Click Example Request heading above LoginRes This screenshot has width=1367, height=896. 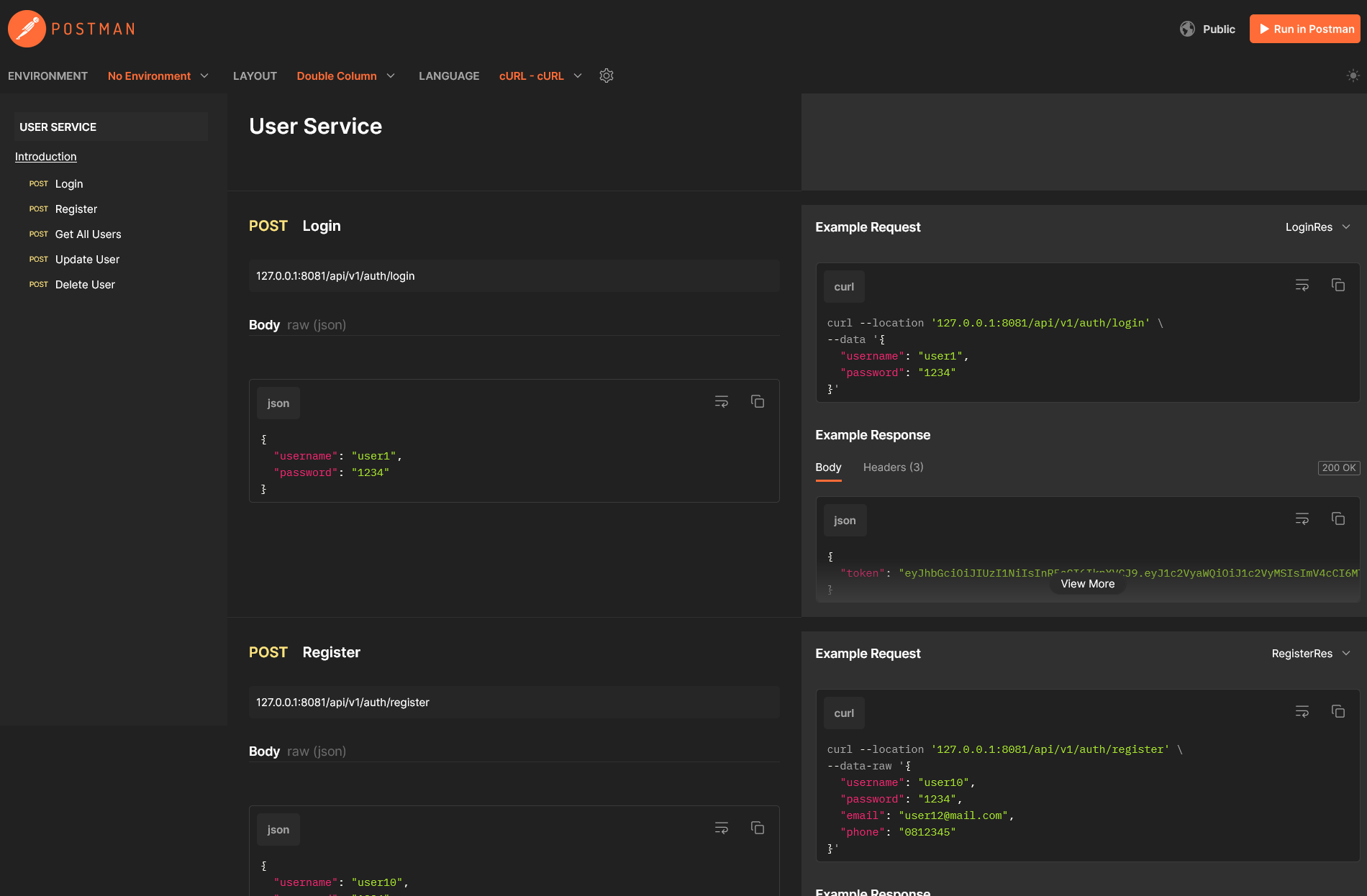click(868, 227)
